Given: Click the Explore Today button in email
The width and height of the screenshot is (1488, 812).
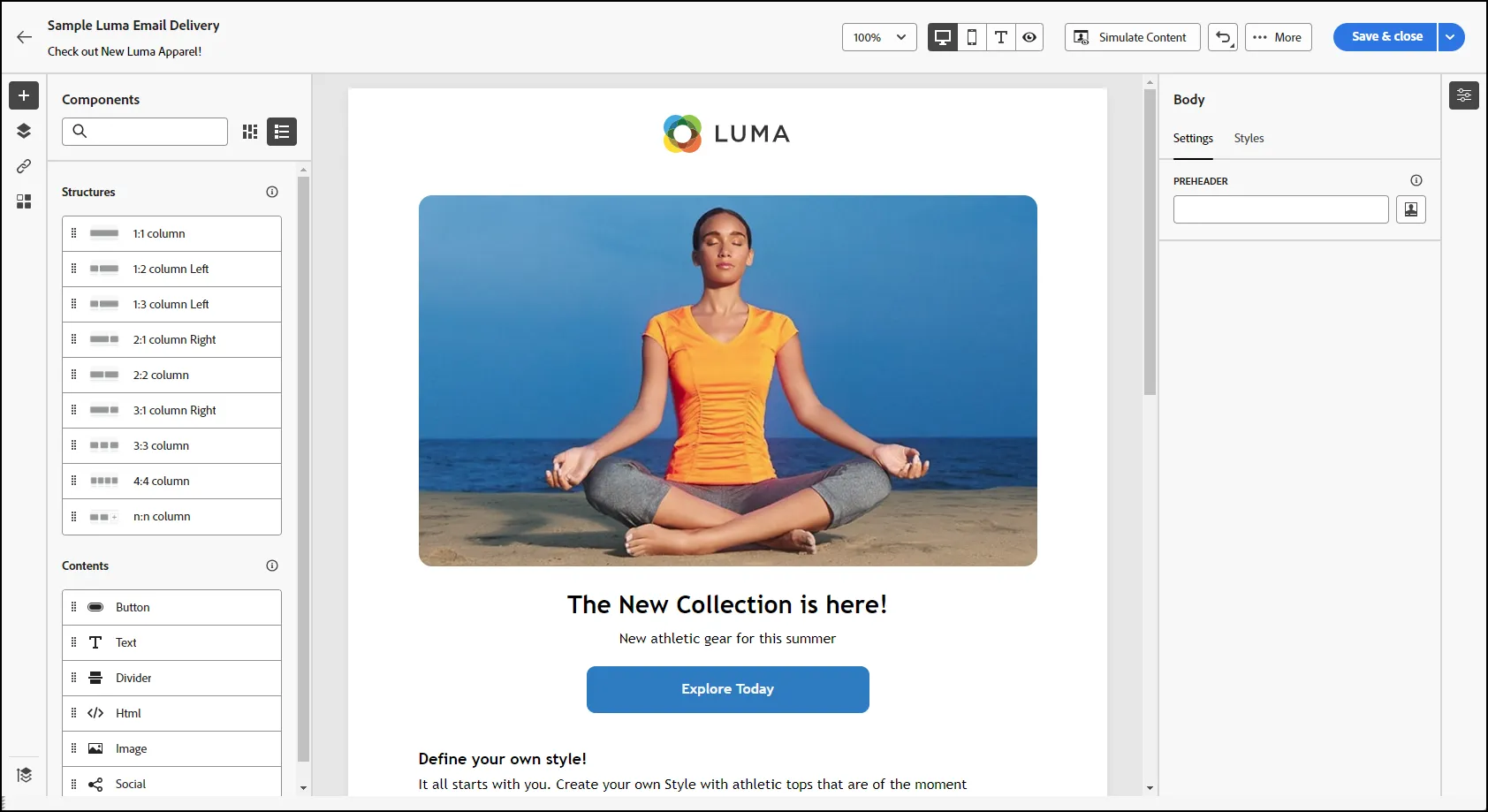Looking at the screenshot, I should click(x=728, y=689).
